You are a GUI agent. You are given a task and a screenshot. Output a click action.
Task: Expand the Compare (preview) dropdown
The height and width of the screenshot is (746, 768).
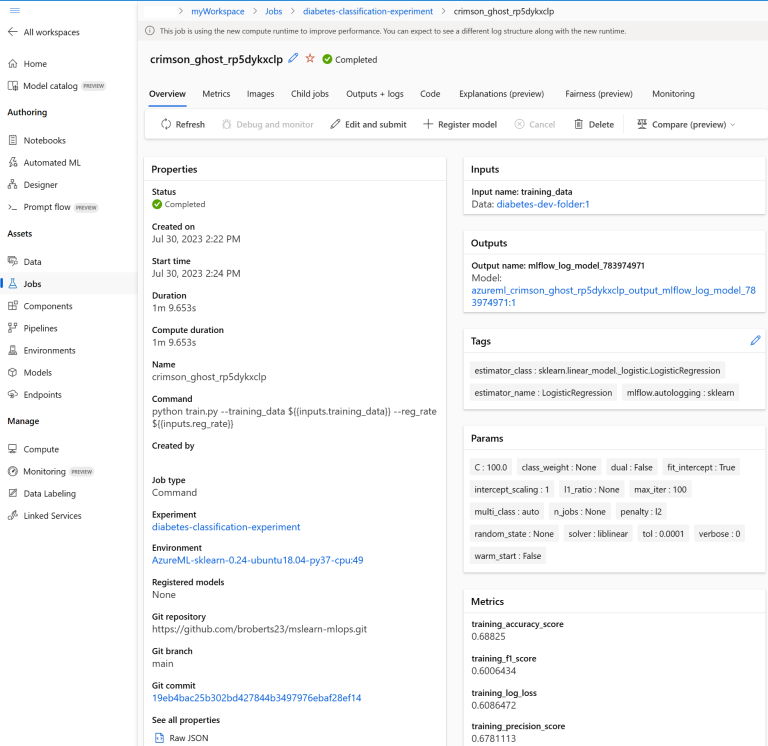coord(686,124)
